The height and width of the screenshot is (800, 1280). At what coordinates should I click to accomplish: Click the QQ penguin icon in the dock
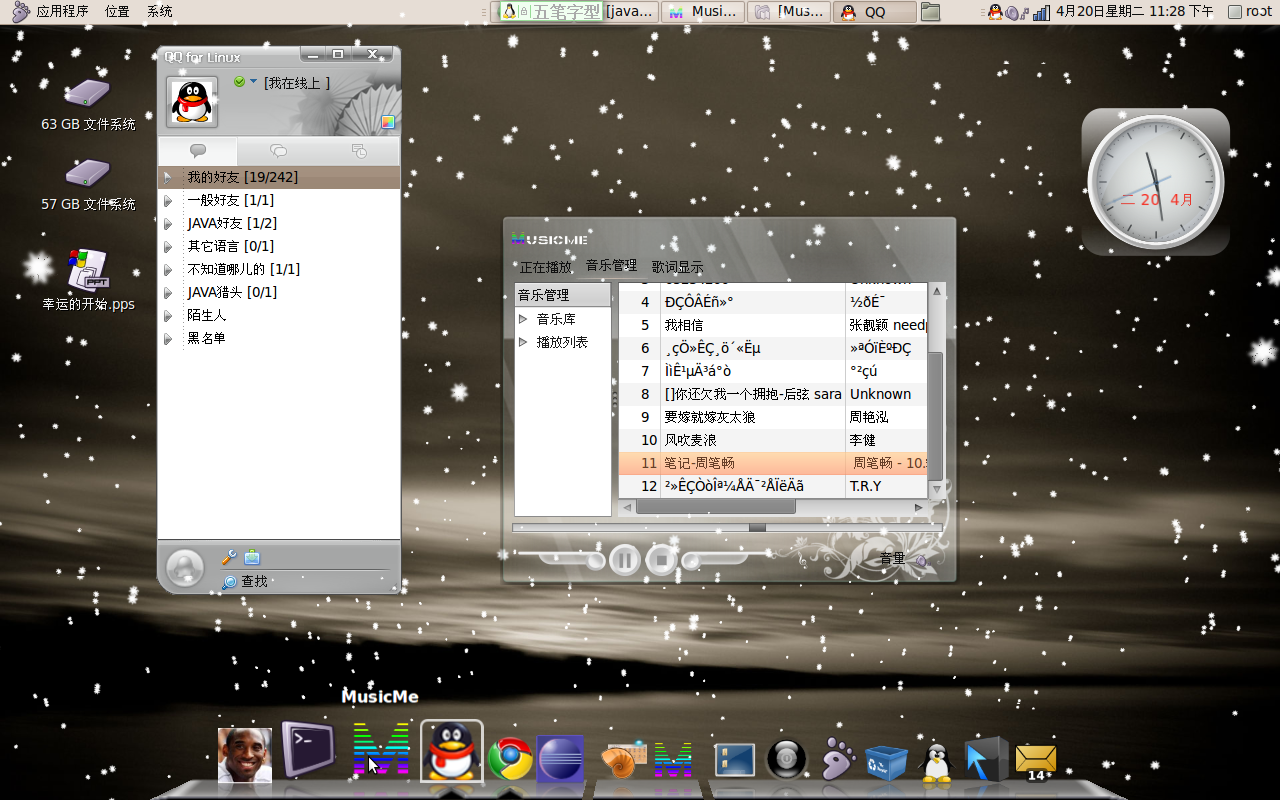(452, 752)
